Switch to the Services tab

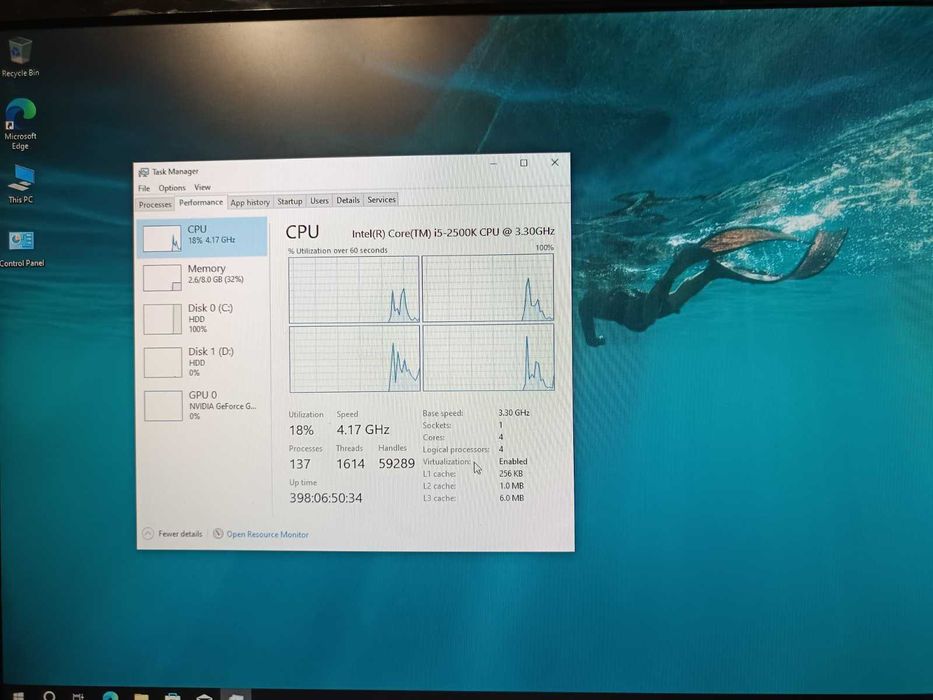coord(381,199)
